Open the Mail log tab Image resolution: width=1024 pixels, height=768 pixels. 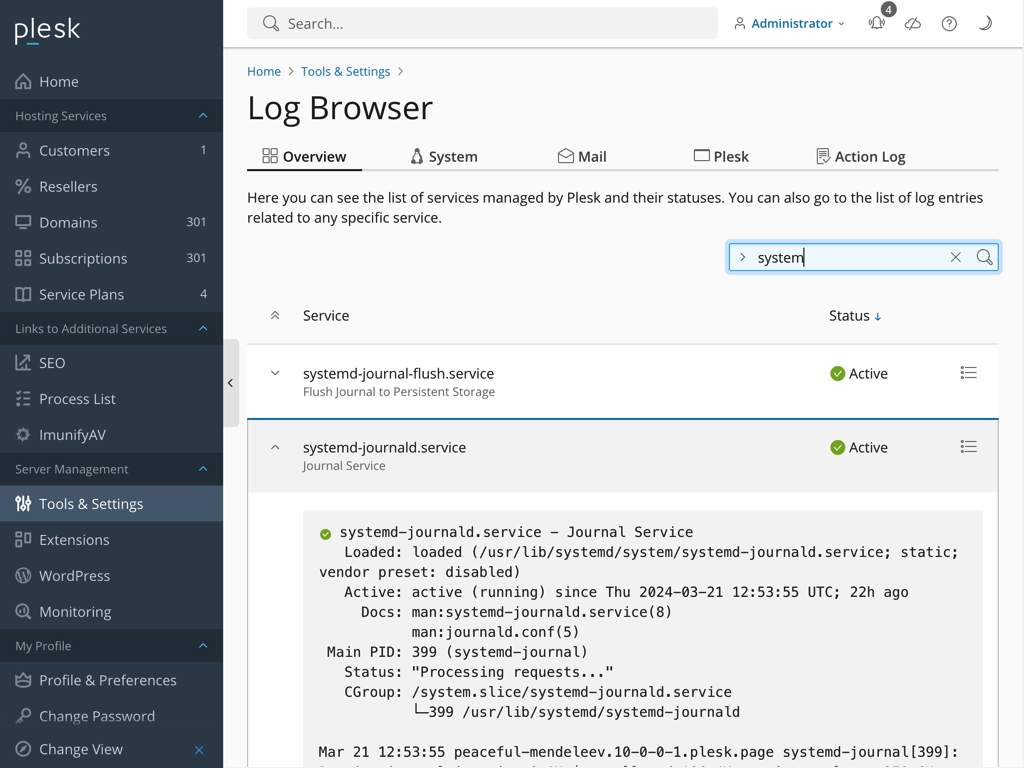582,156
